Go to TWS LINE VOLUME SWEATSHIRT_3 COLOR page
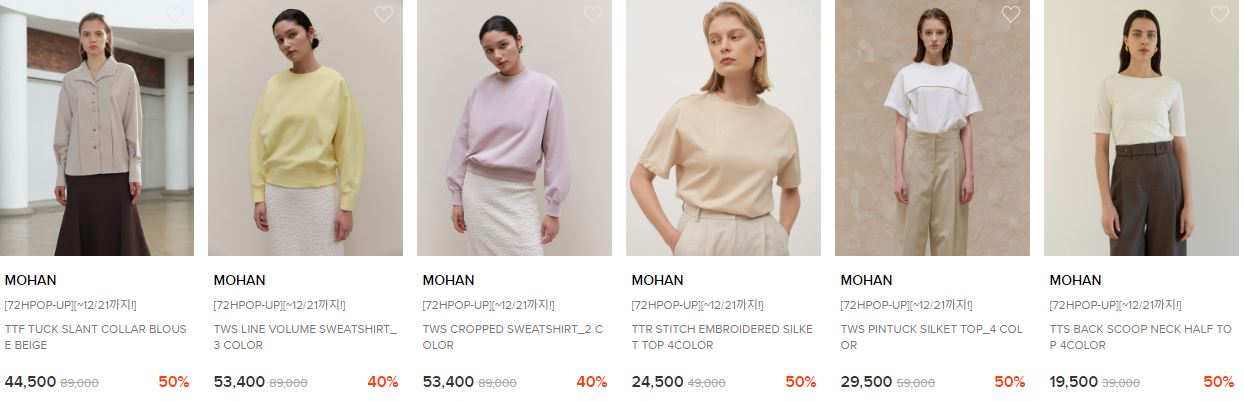1244x401 pixels. 305,337
